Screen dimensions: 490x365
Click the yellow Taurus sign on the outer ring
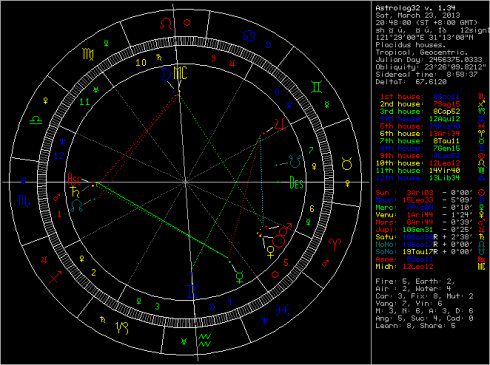347,164
